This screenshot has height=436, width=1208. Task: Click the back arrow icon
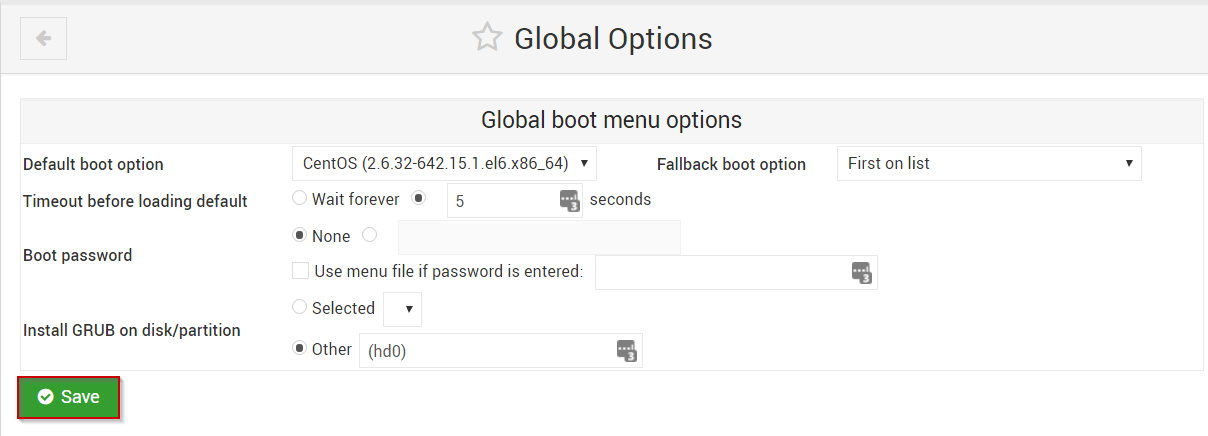(43, 39)
